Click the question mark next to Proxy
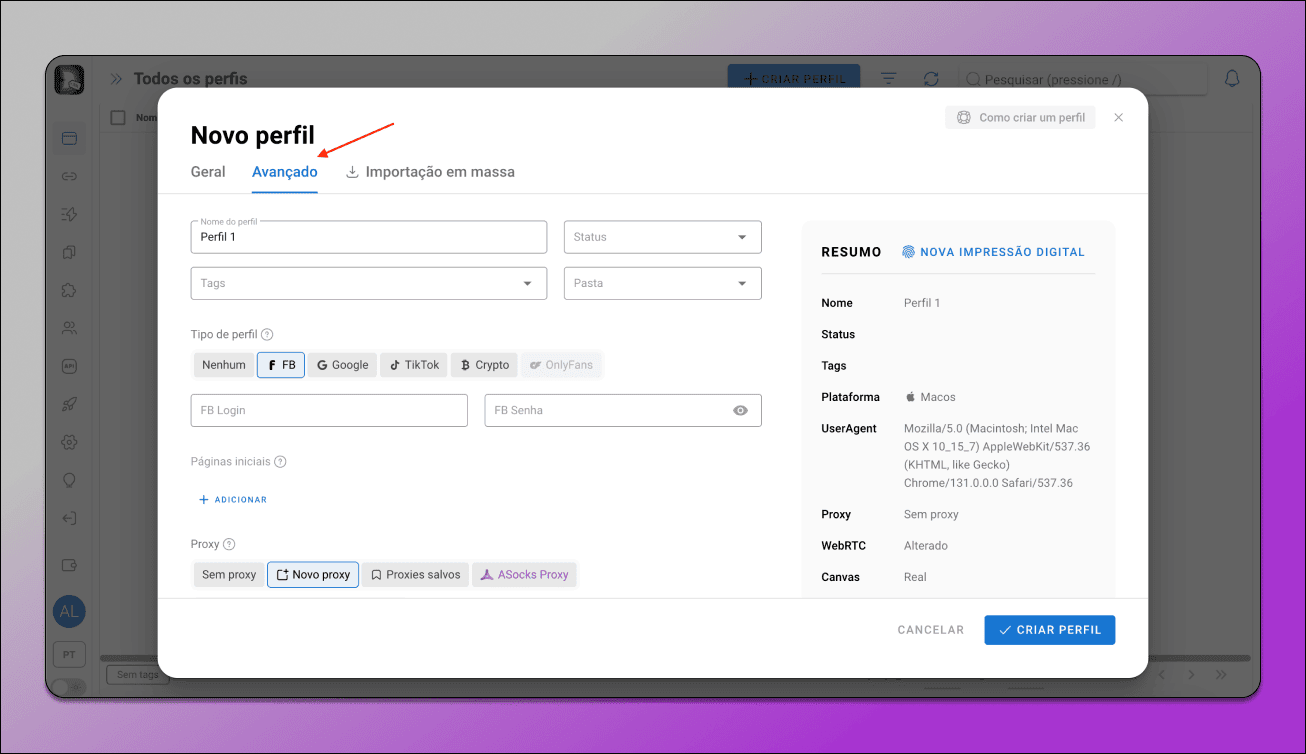 coord(229,544)
